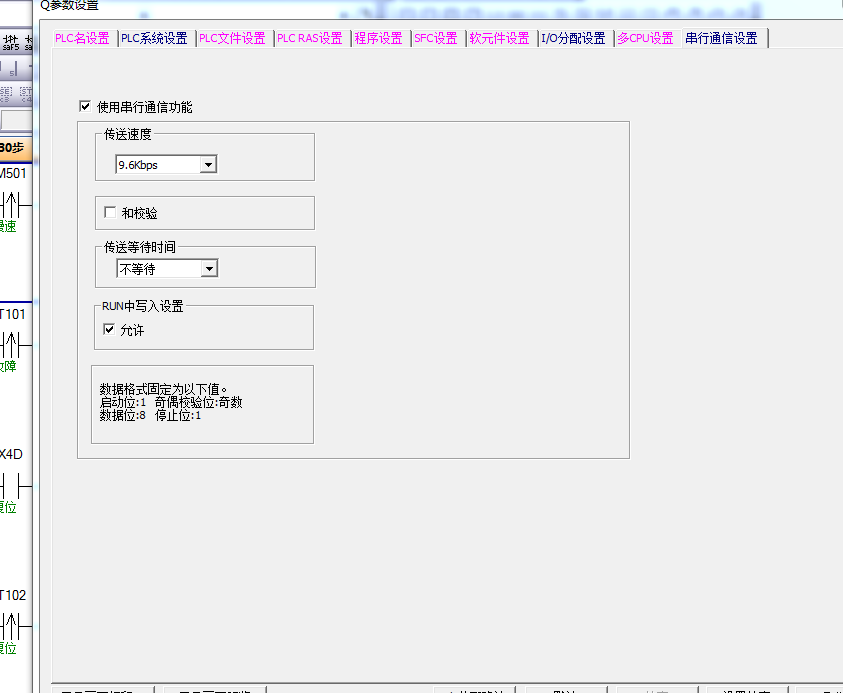
Task: Switch to the 多CPU设置 tab
Action: click(645, 39)
